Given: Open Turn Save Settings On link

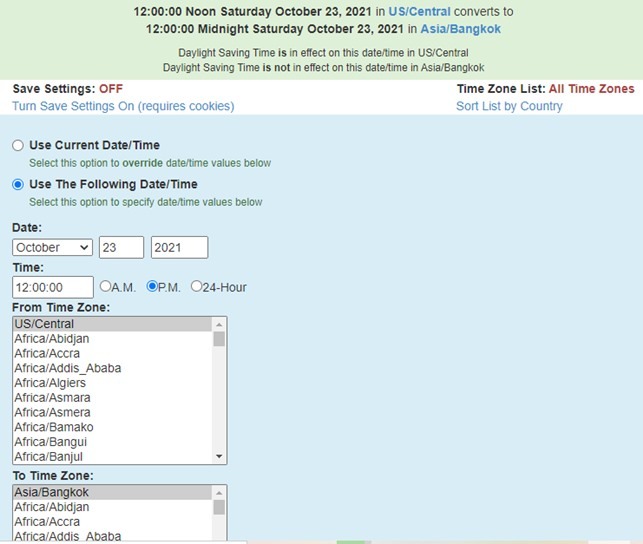Looking at the screenshot, I should click(123, 106).
